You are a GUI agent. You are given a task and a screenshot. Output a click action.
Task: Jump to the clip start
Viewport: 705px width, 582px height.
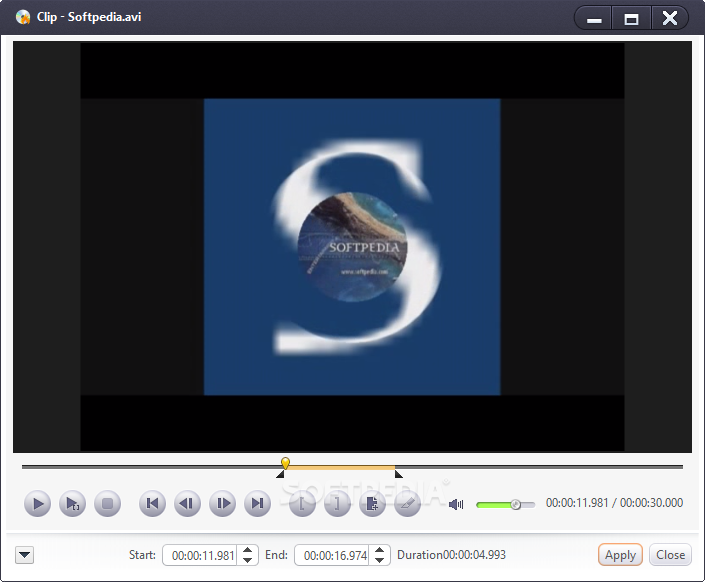(x=152, y=503)
